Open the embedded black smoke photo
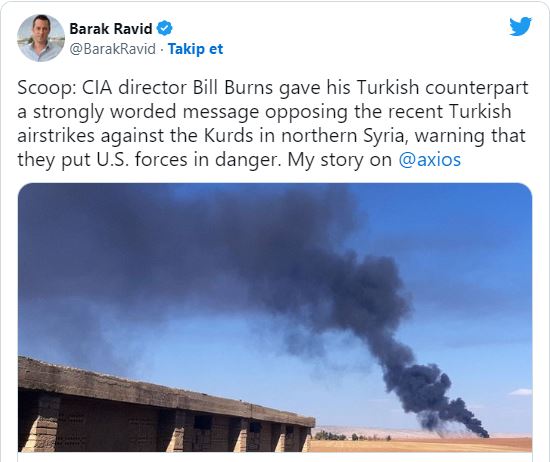 pos(275,317)
